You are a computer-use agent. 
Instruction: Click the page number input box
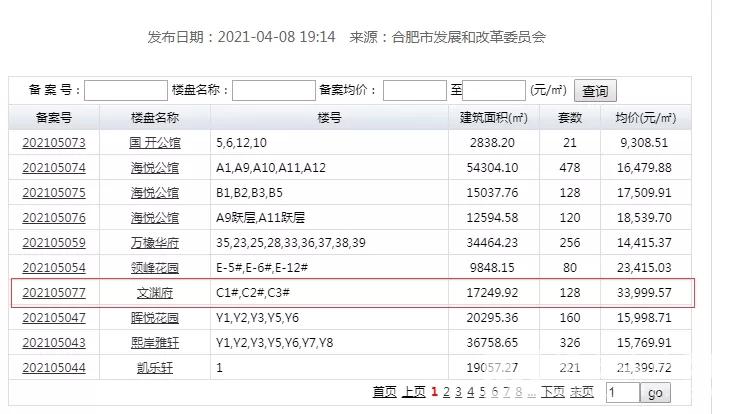pos(623,393)
